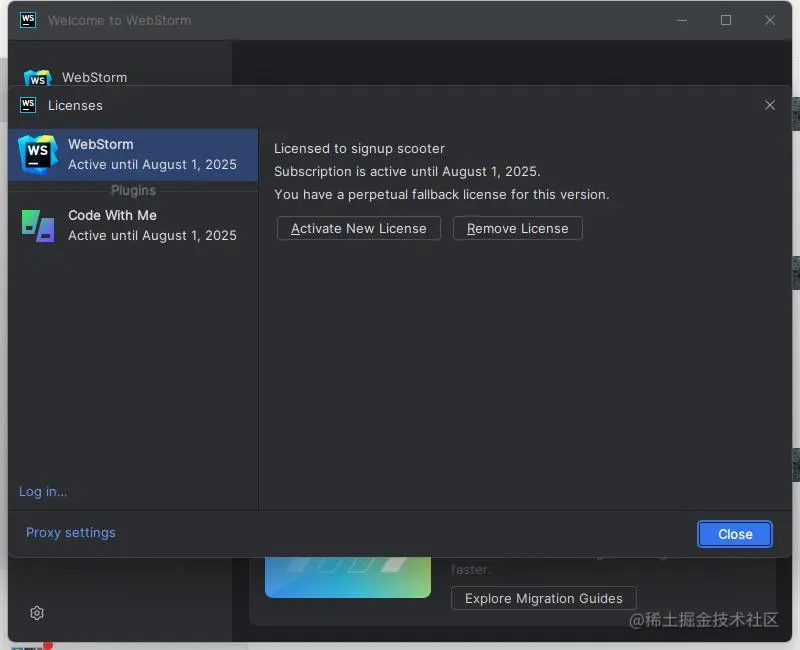Click Activate New License button
The height and width of the screenshot is (650, 800).
[x=359, y=228]
